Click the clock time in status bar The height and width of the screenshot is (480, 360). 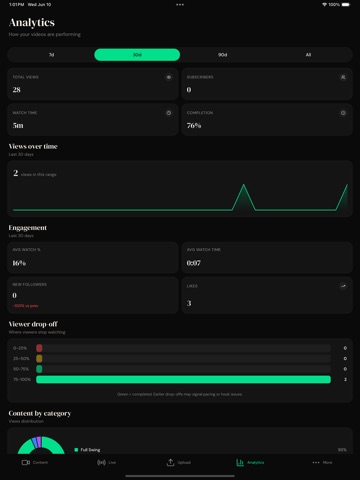(x=16, y=5)
